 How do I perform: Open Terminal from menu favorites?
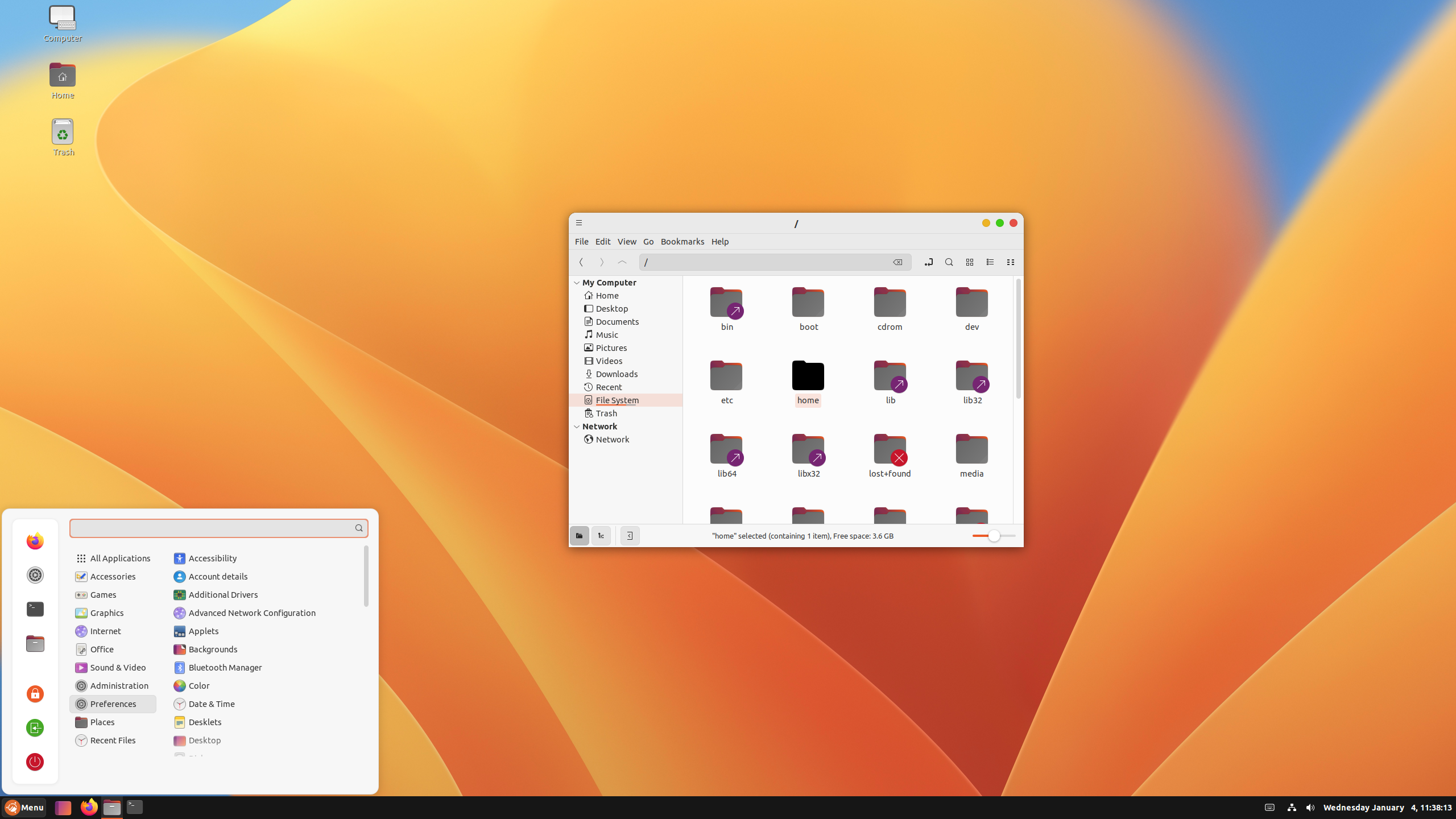35,609
